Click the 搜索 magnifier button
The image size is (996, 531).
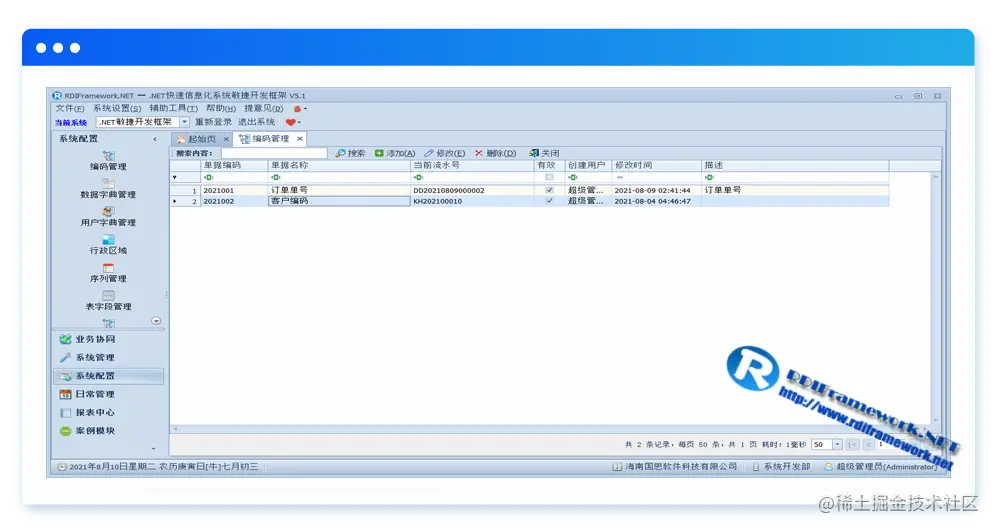pyautogui.click(x=350, y=153)
